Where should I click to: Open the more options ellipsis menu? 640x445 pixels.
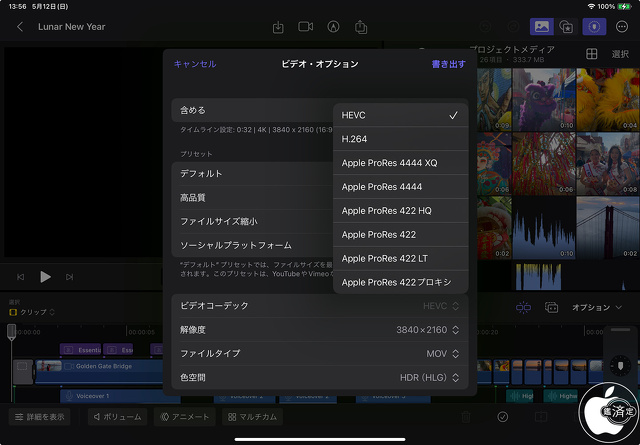622,27
